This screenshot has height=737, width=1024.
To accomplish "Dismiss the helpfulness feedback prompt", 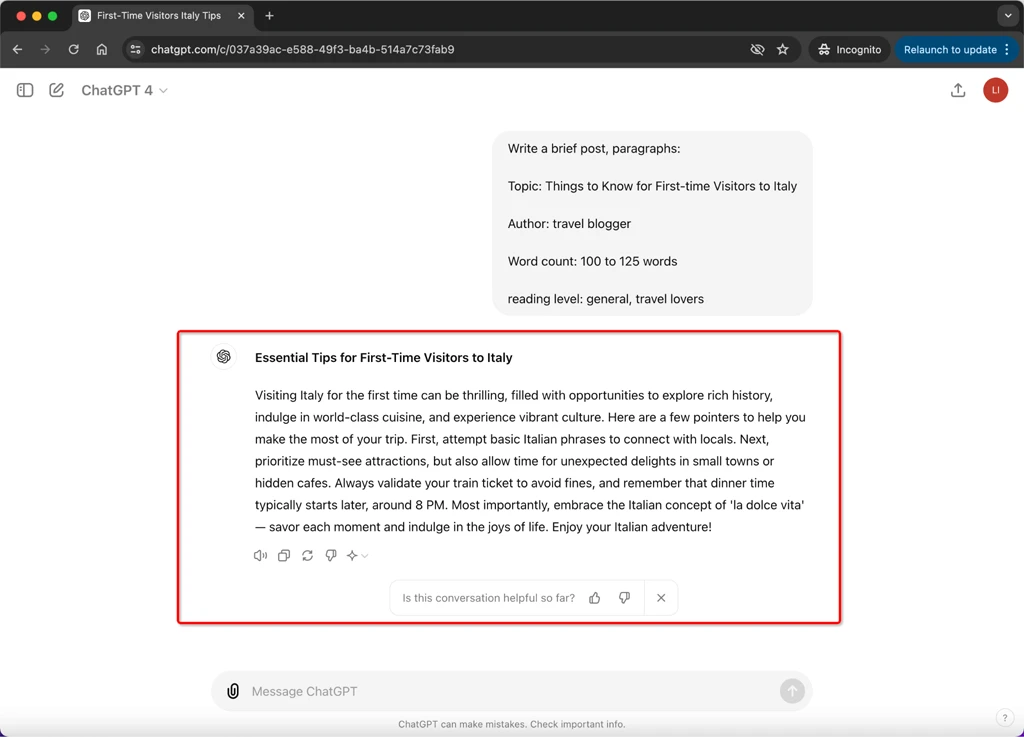I will point(661,598).
